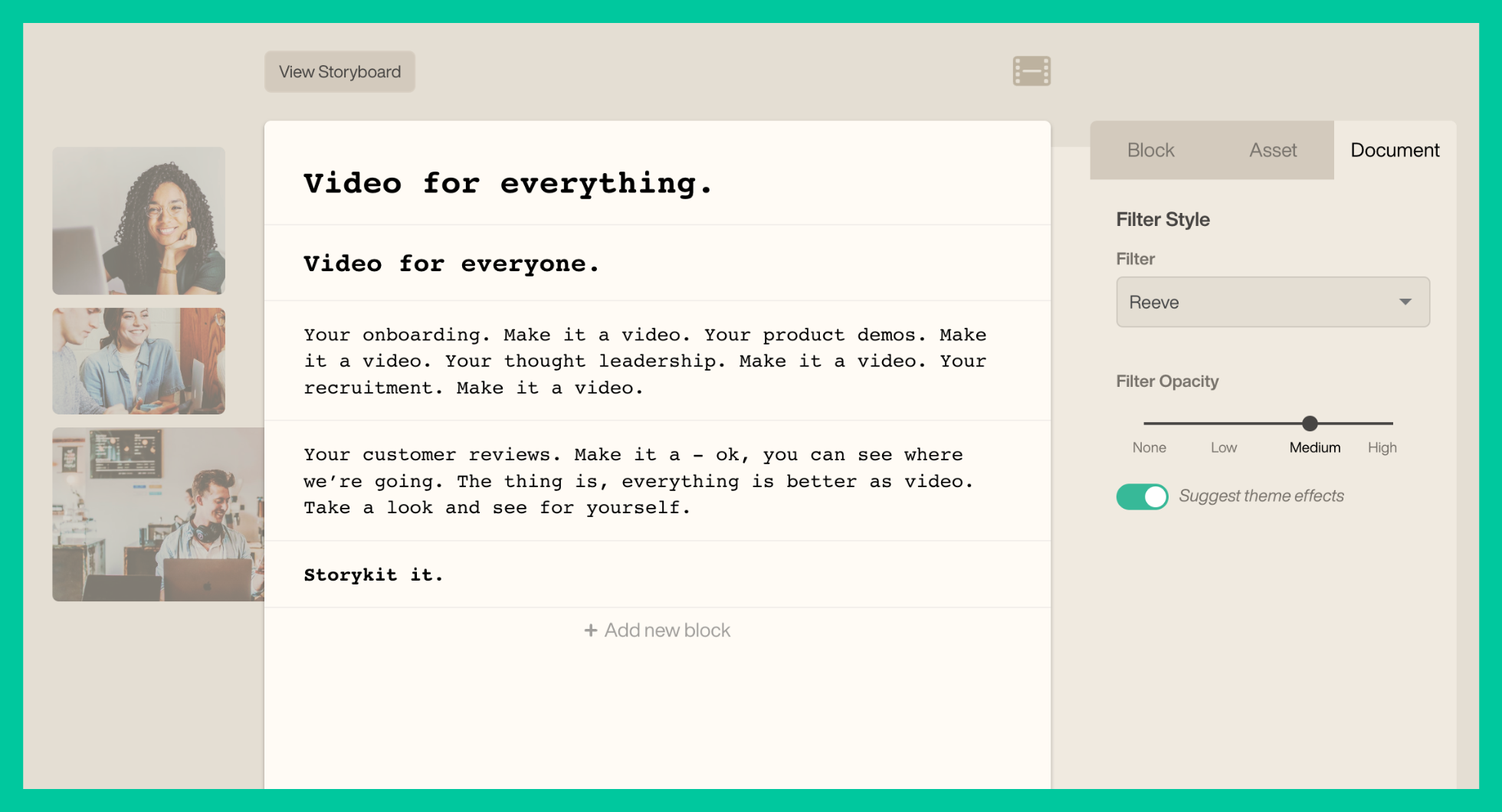Toggle the Suggest theme effects switch
Screen dimensions: 1502x812
1142,496
